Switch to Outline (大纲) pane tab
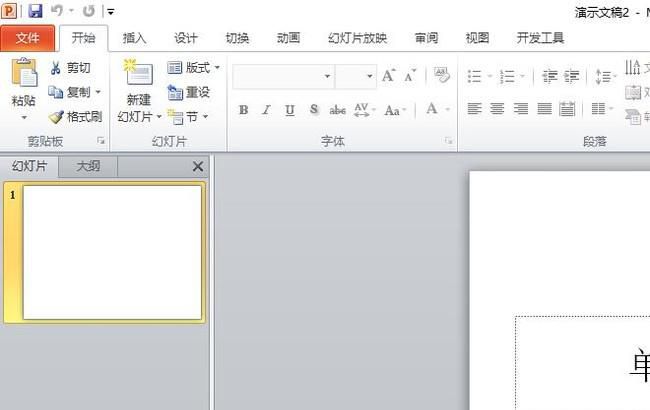 [88, 166]
